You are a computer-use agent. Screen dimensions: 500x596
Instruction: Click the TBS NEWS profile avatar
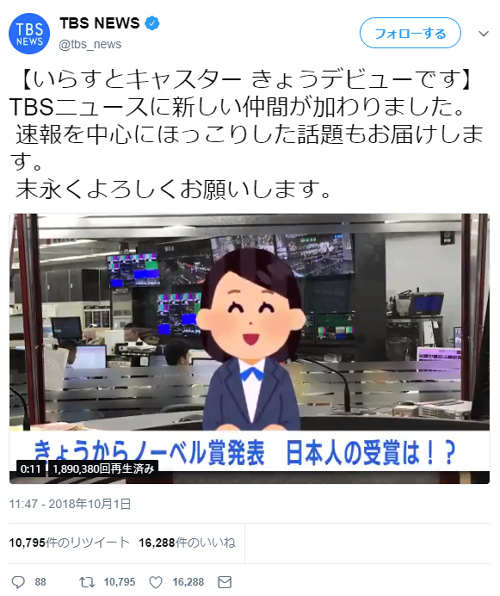[x=29, y=33]
